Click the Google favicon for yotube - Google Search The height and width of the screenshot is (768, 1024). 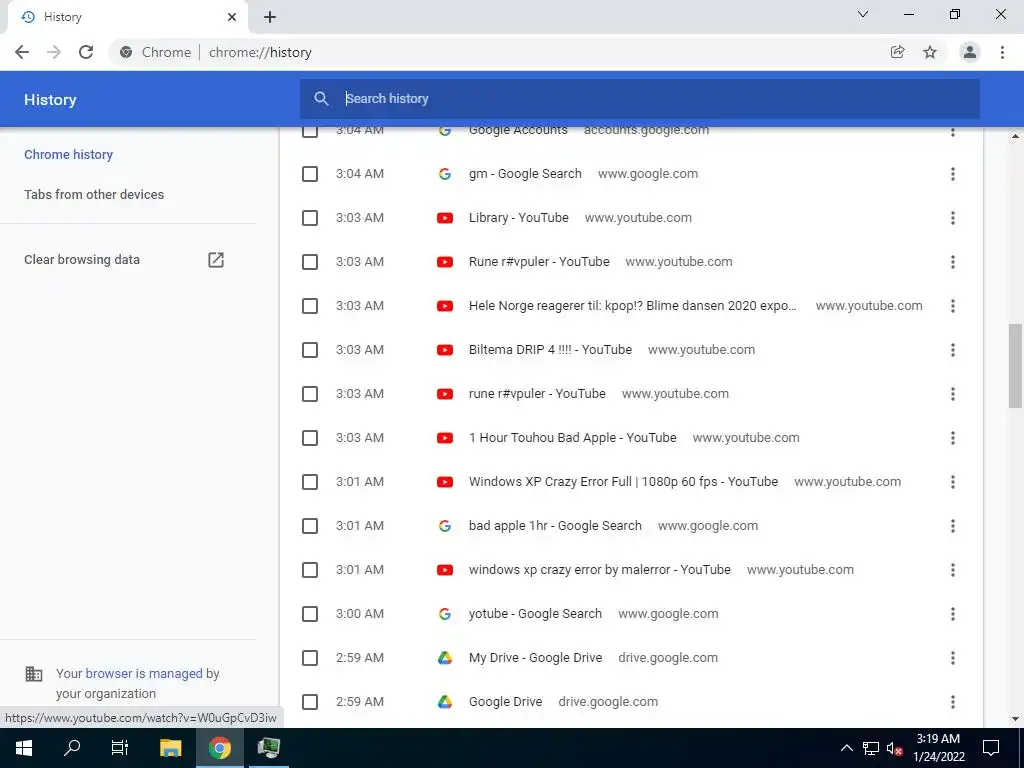click(445, 614)
